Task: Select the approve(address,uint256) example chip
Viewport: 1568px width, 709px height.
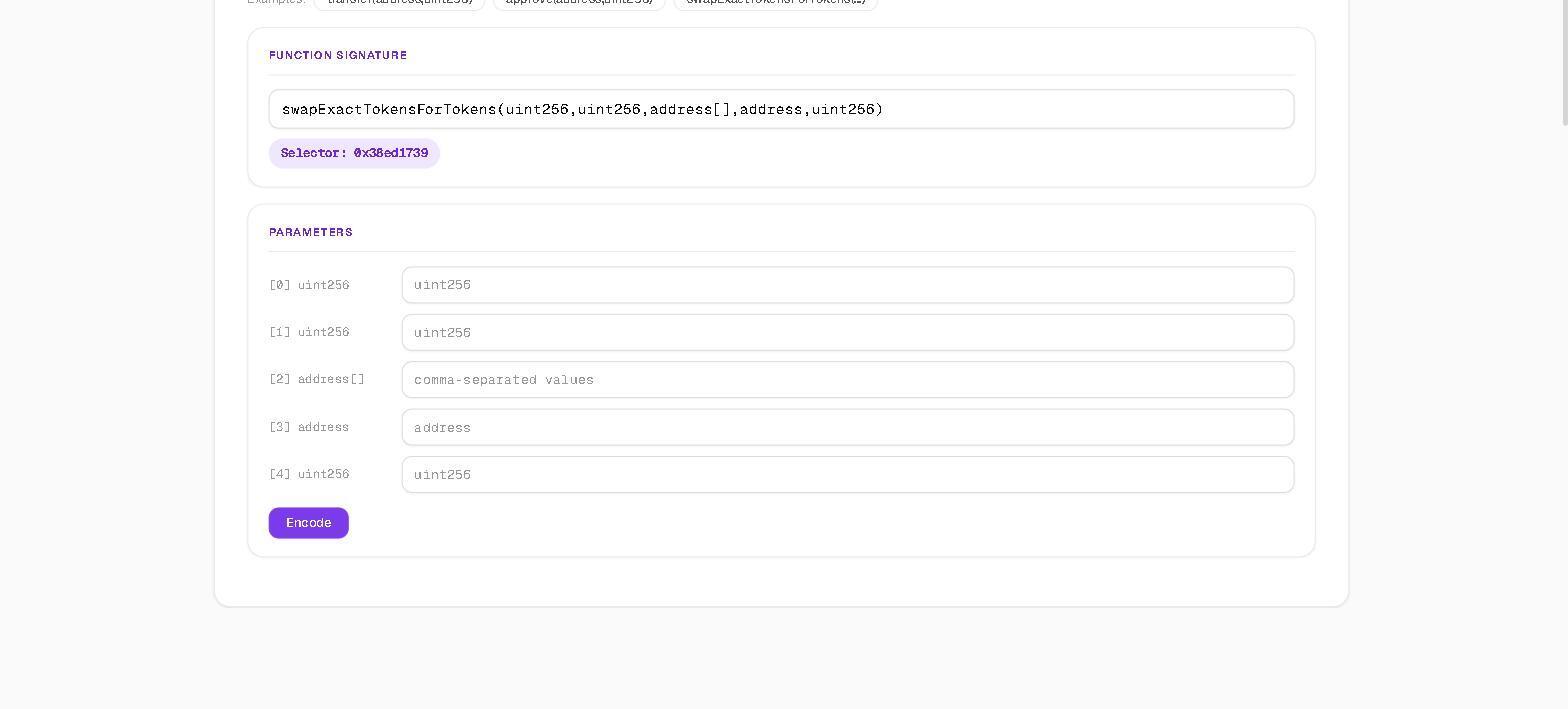Action: (x=579, y=3)
